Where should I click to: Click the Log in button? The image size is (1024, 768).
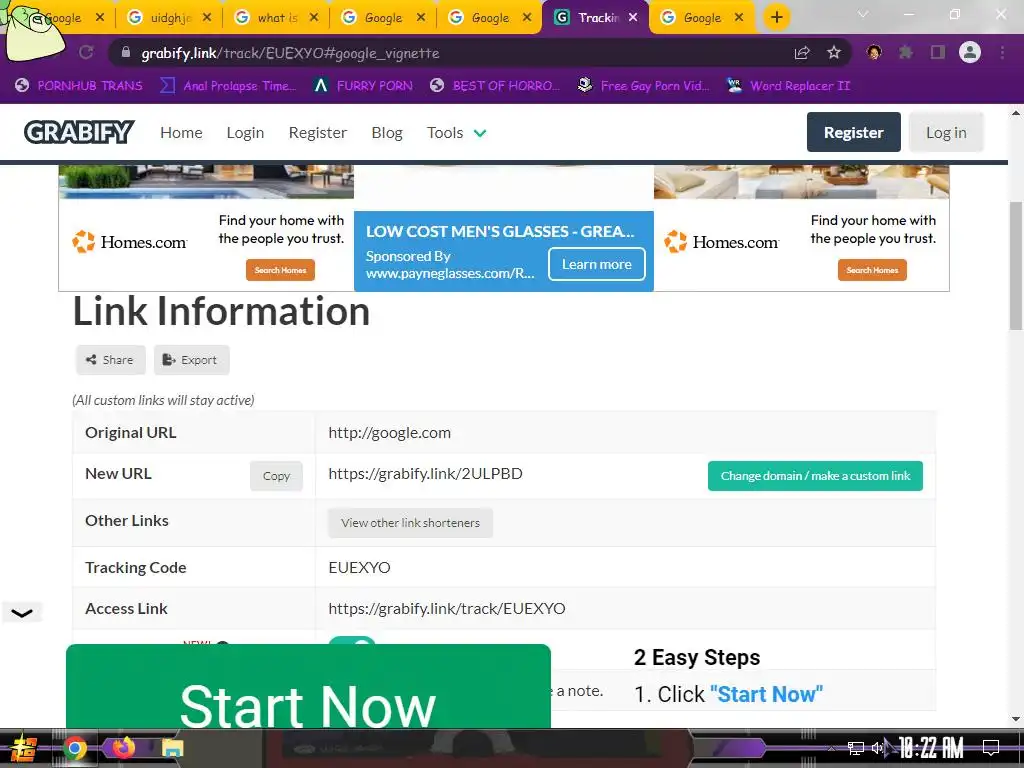[x=946, y=132]
